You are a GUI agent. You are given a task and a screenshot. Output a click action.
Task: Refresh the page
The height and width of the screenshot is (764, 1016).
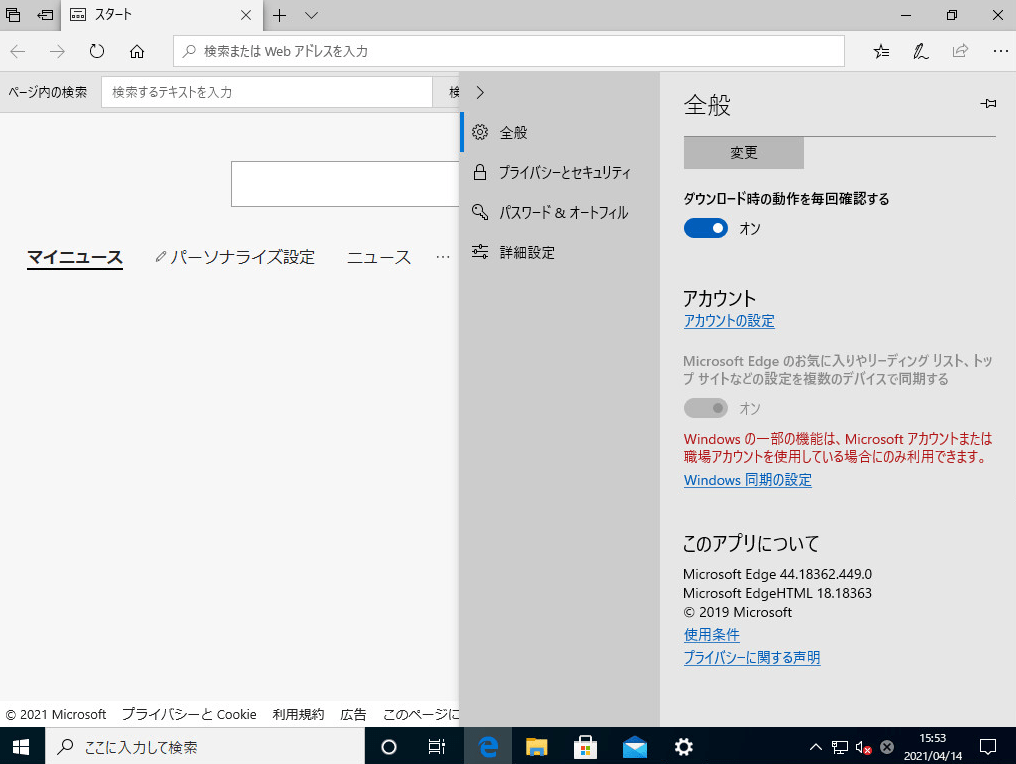97,51
